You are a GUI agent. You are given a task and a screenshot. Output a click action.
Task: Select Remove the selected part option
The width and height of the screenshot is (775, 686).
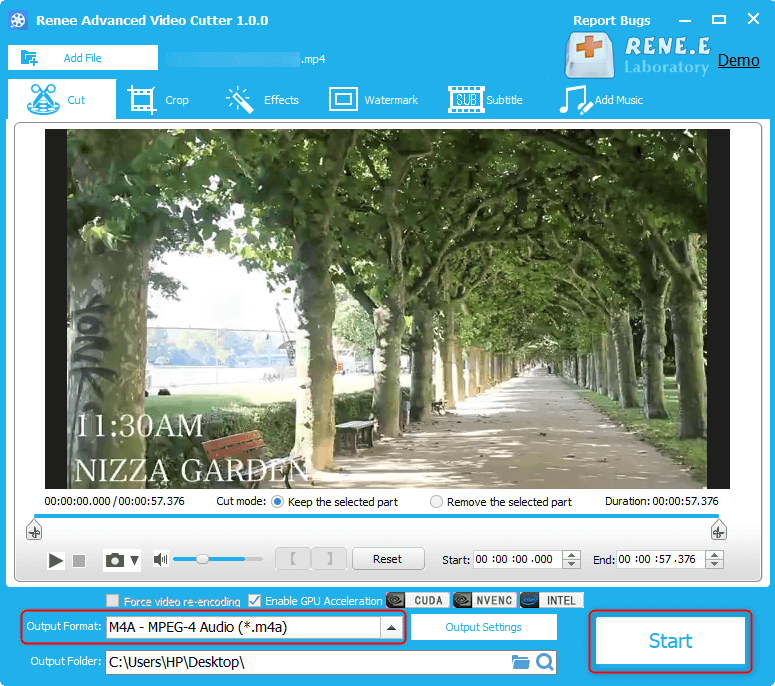coord(436,502)
